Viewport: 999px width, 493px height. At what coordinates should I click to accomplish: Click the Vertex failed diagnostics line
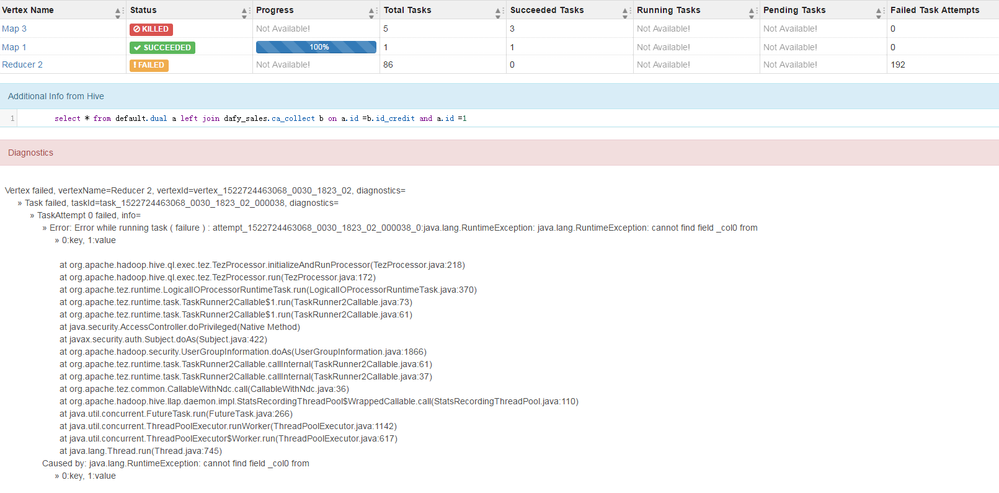tap(205, 190)
